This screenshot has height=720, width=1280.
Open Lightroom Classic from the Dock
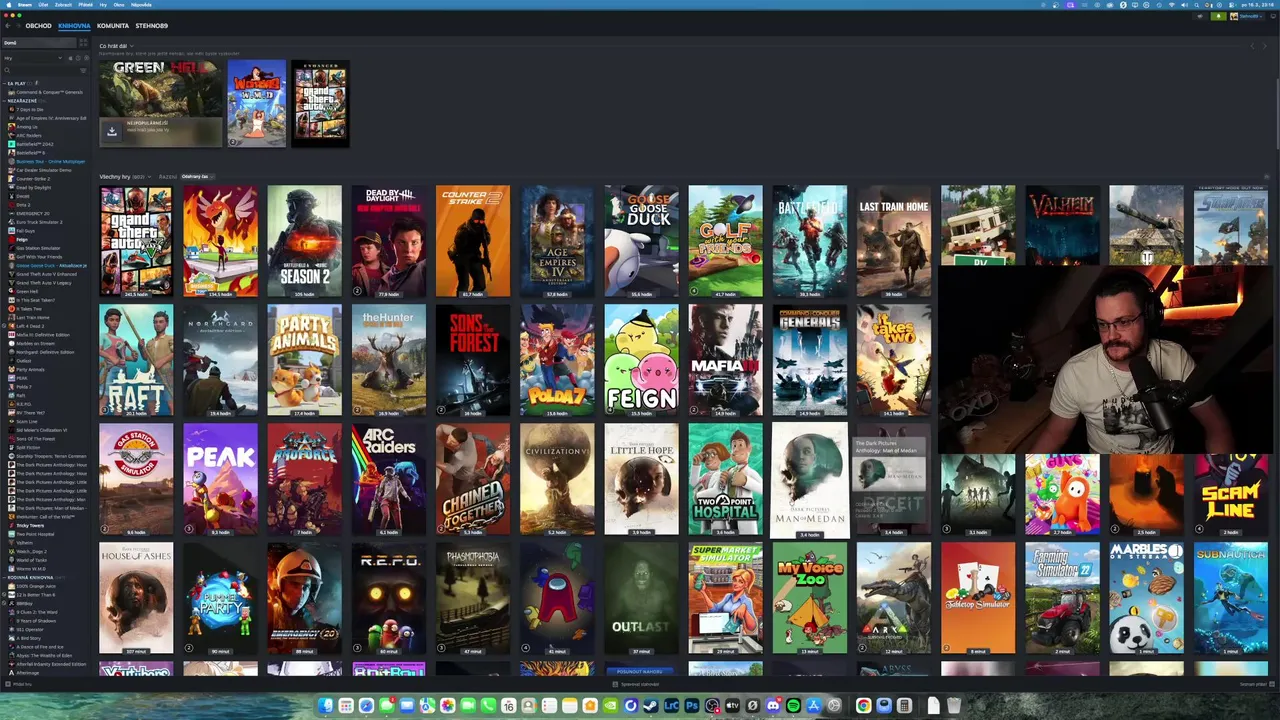coord(671,706)
